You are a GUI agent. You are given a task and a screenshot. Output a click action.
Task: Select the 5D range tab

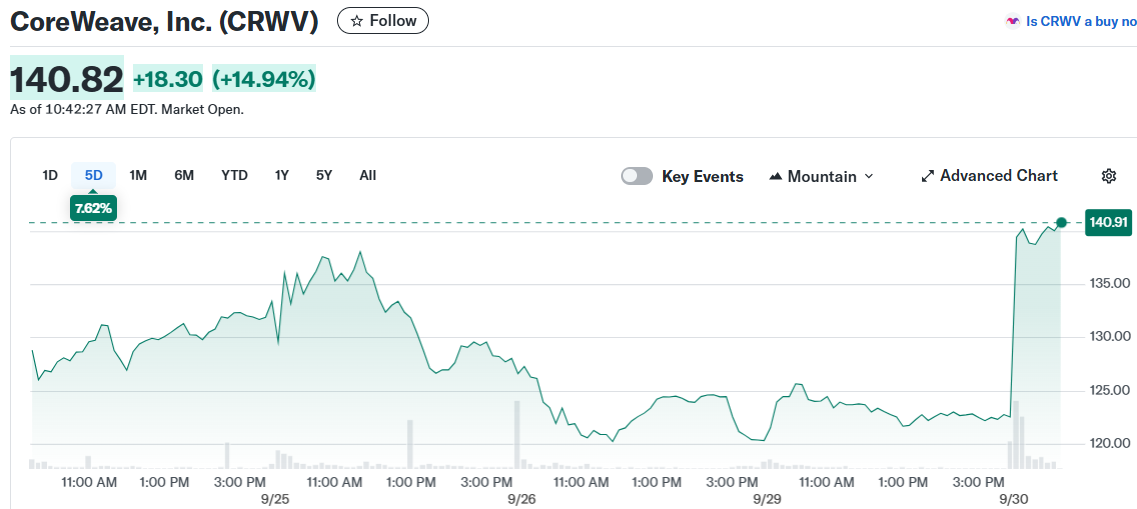[x=94, y=175]
